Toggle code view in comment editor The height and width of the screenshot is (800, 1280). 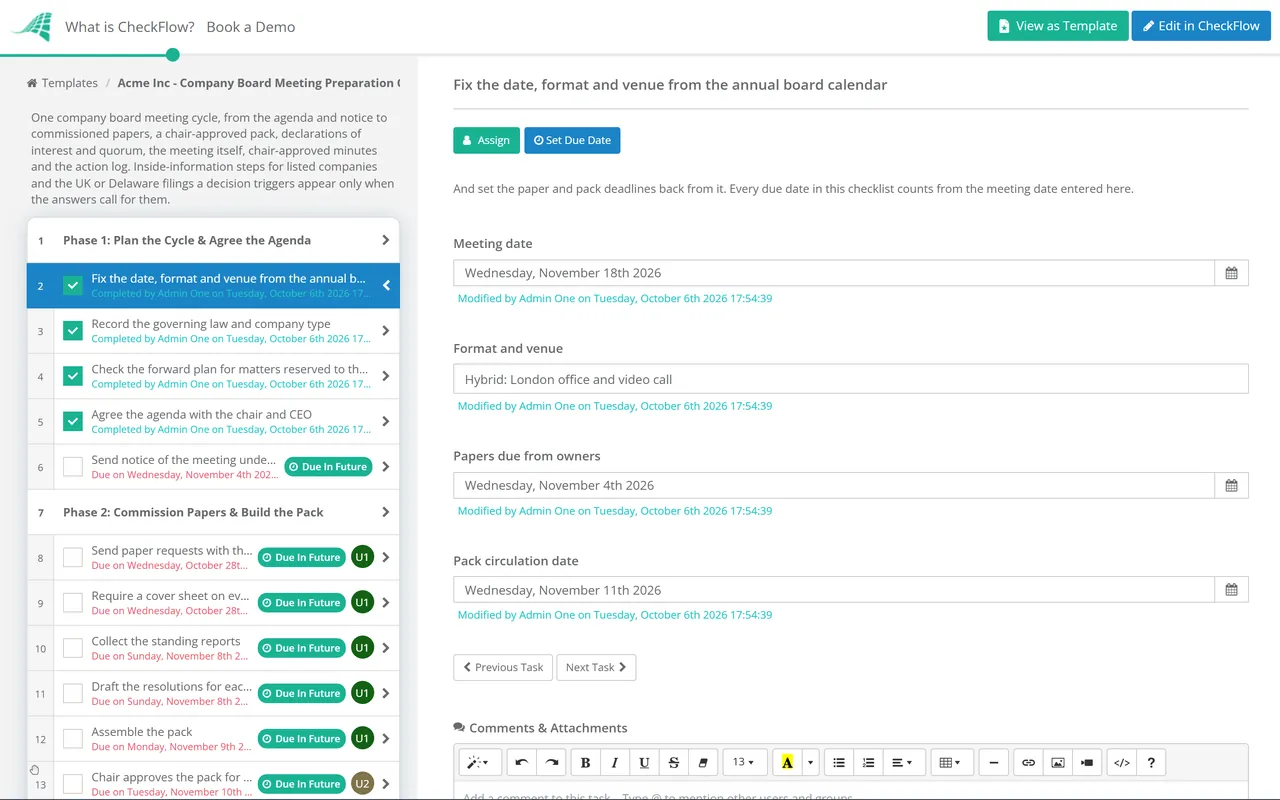point(1122,762)
